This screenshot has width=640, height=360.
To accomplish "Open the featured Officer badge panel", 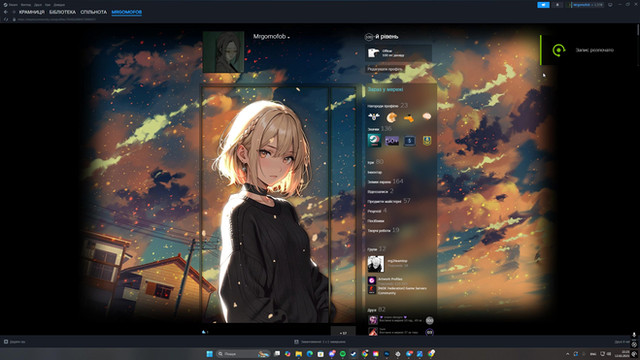I will 398,53.
